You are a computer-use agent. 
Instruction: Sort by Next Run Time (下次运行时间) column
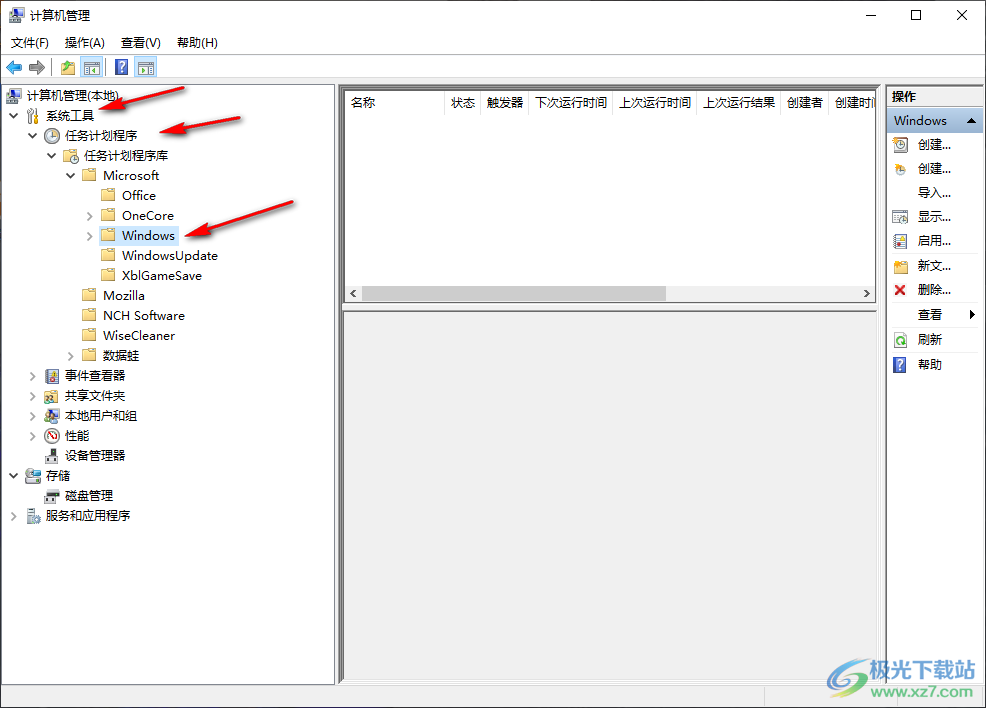571,102
